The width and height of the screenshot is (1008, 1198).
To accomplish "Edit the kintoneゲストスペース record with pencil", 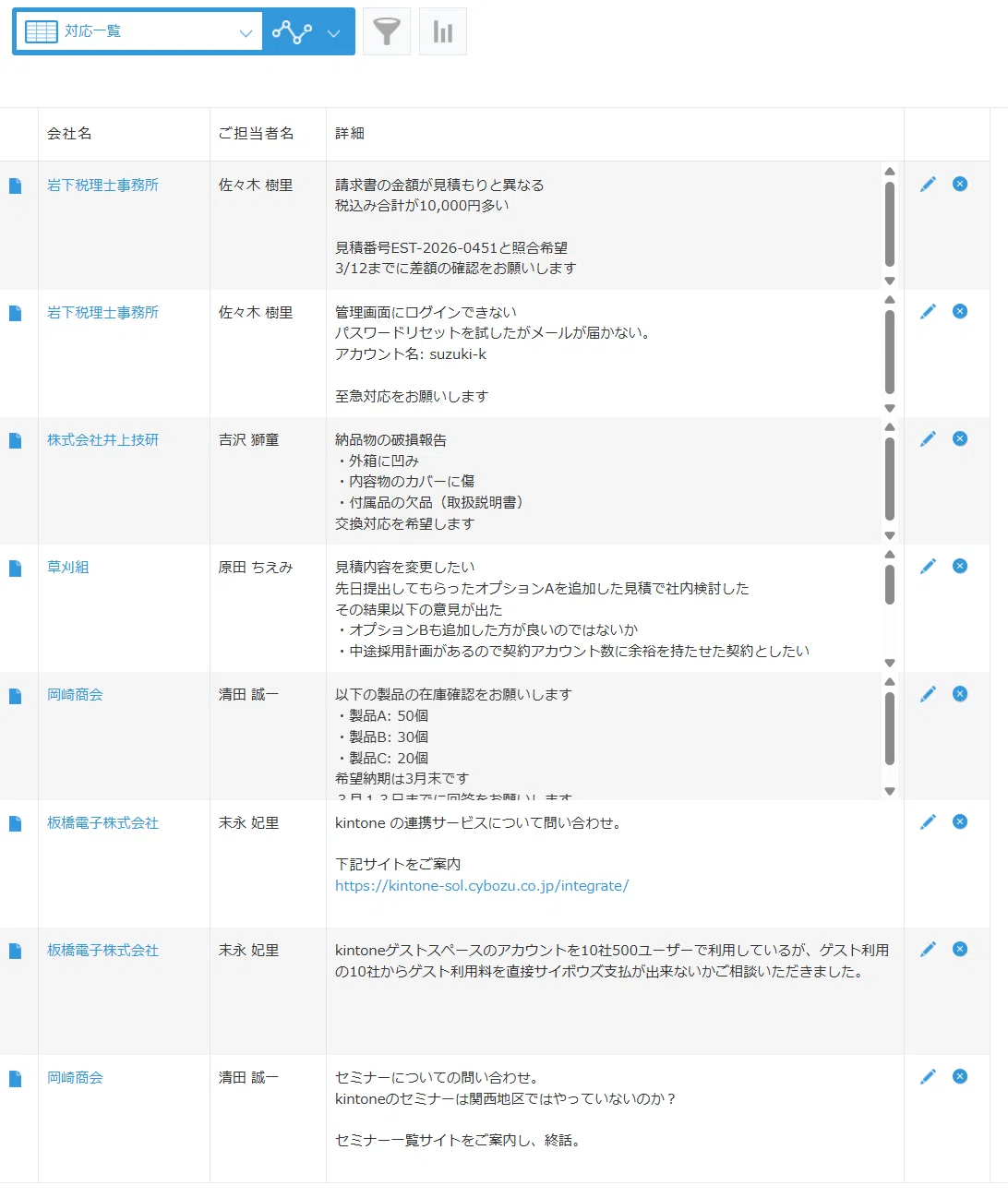I will pos(928,949).
